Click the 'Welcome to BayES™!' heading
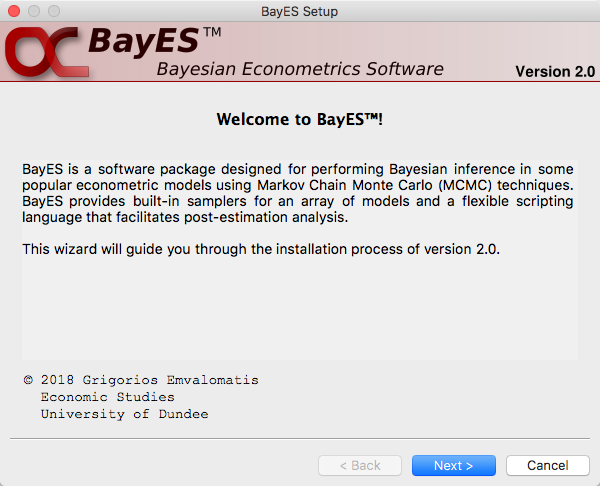Viewport: 600px width, 486px height. pos(300,119)
